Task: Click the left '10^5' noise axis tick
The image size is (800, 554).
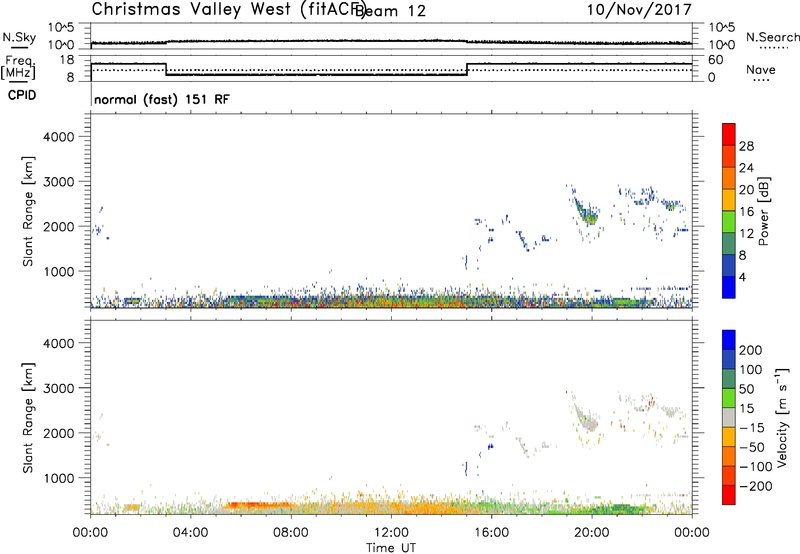Action: click(x=61, y=27)
